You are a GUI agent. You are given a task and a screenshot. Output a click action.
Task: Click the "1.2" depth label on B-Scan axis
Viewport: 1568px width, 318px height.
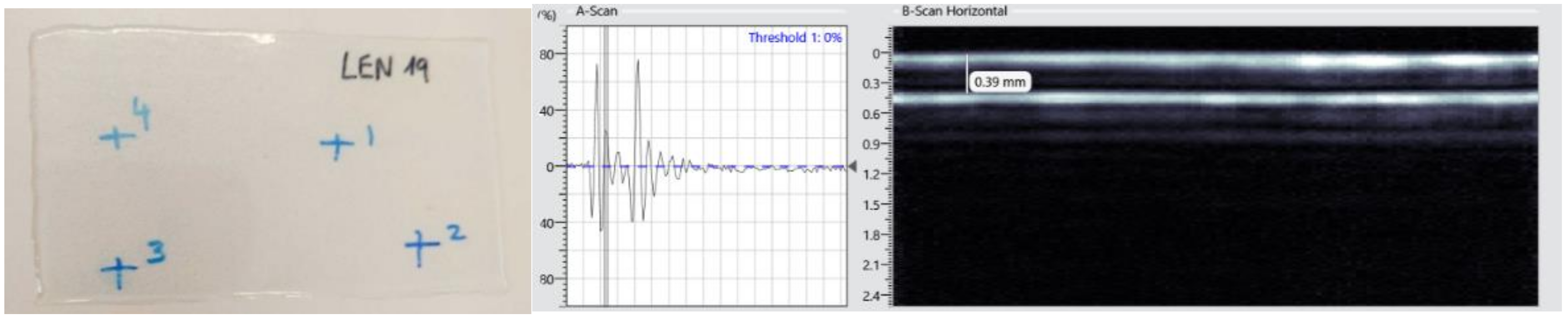tap(872, 175)
